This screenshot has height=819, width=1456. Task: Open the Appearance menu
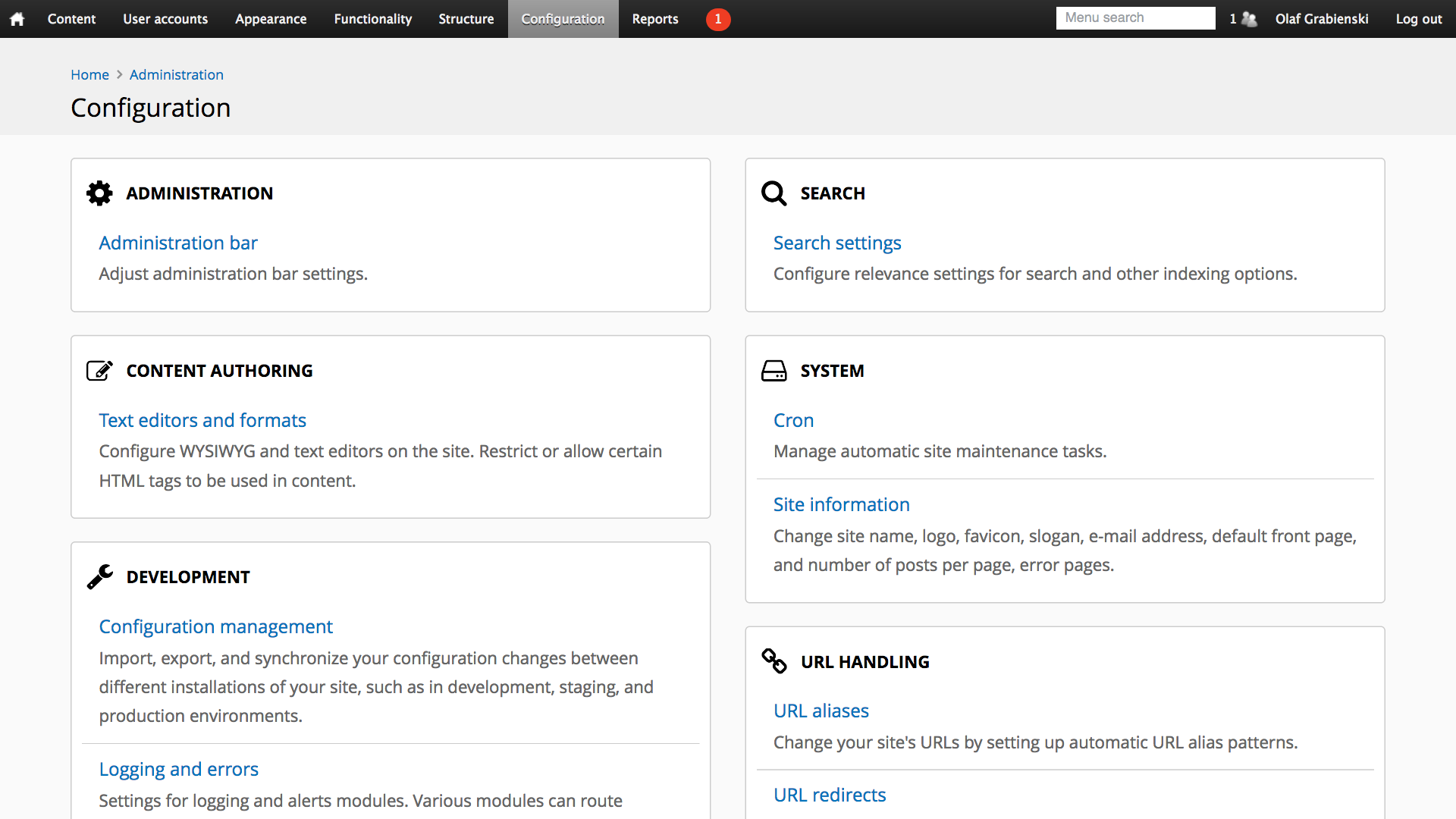(271, 19)
